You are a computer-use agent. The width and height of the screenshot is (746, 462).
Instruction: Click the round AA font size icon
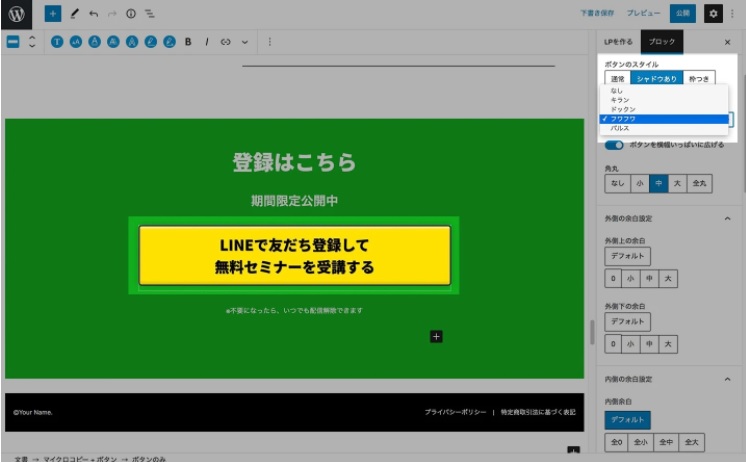(x=76, y=42)
